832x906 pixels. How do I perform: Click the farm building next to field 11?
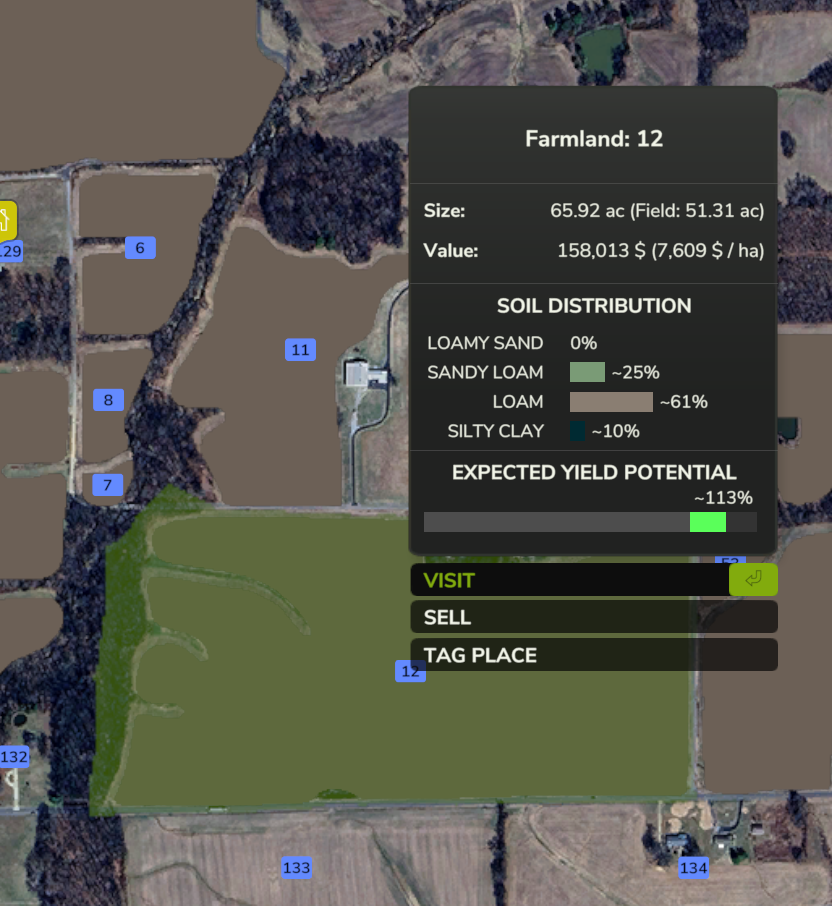pyautogui.click(x=358, y=374)
